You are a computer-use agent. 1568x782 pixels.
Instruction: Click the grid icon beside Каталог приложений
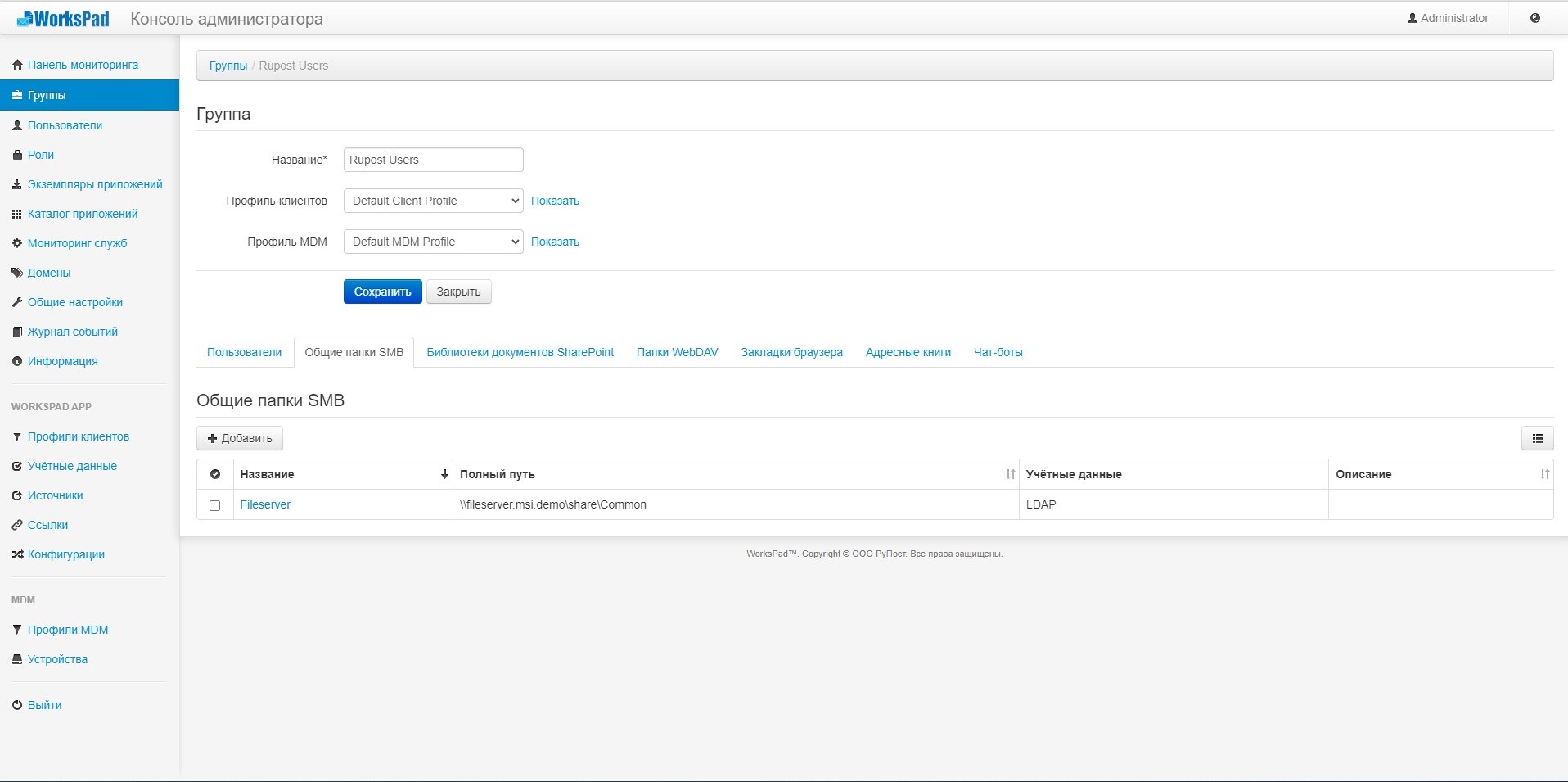point(17,214)
